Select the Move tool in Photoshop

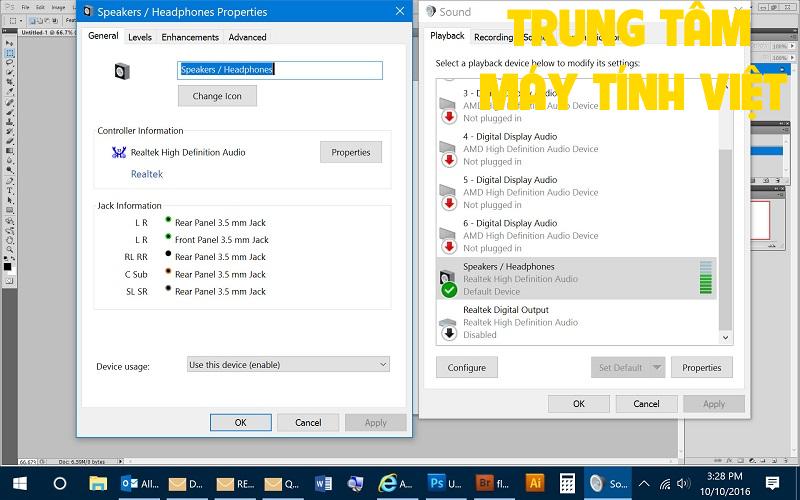(x=9, y=43)
